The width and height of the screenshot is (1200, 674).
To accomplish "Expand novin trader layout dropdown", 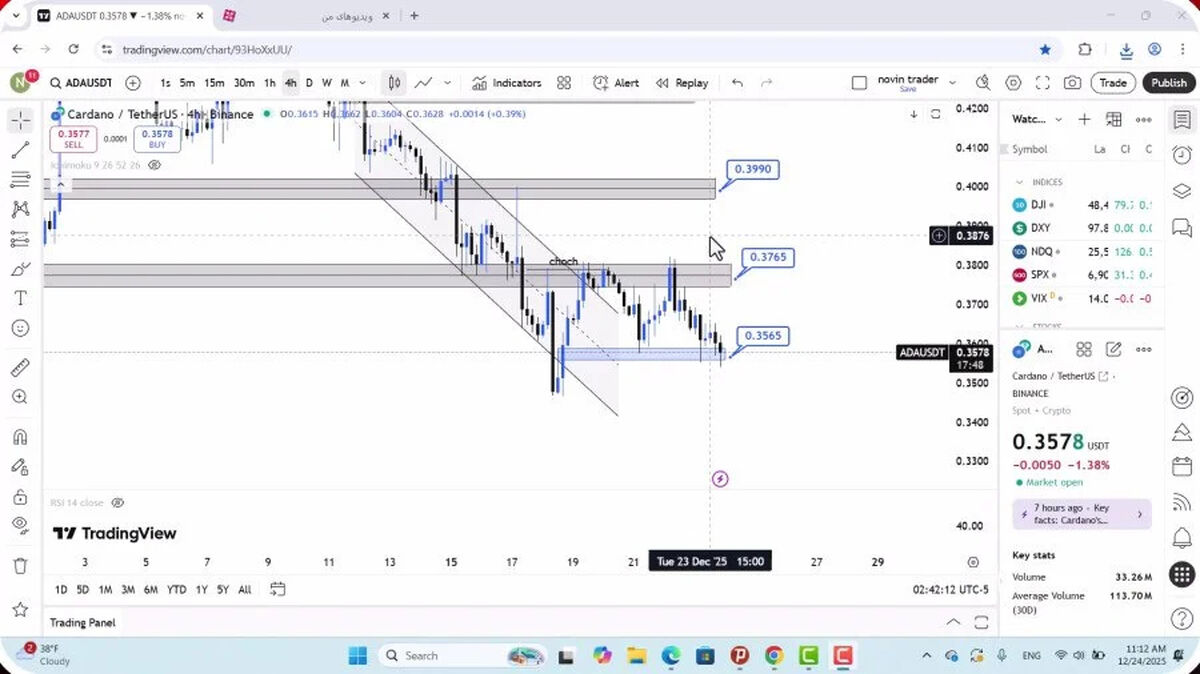I will coord(952,83).
